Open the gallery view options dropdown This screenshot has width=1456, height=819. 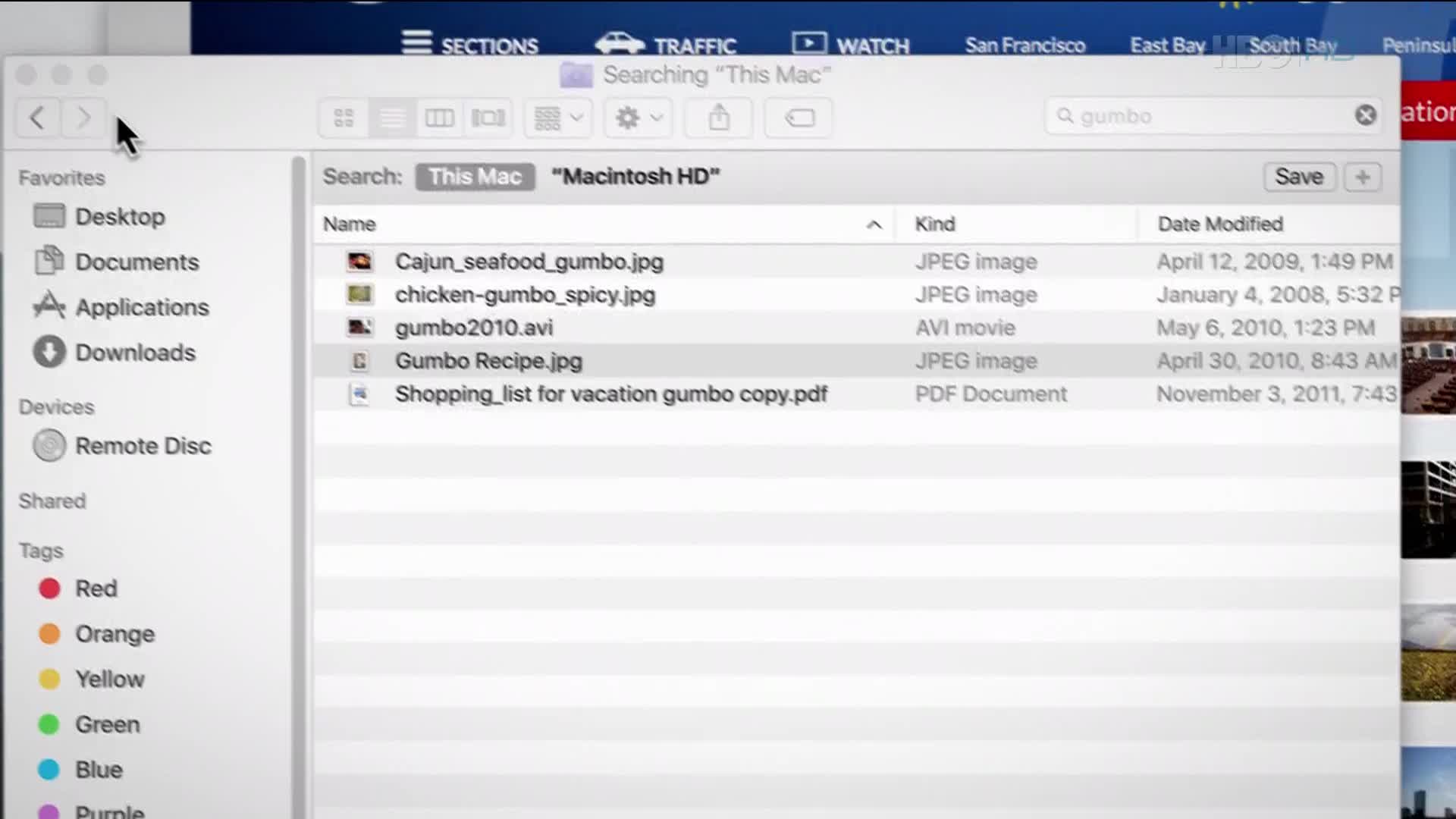coord(556,118)
